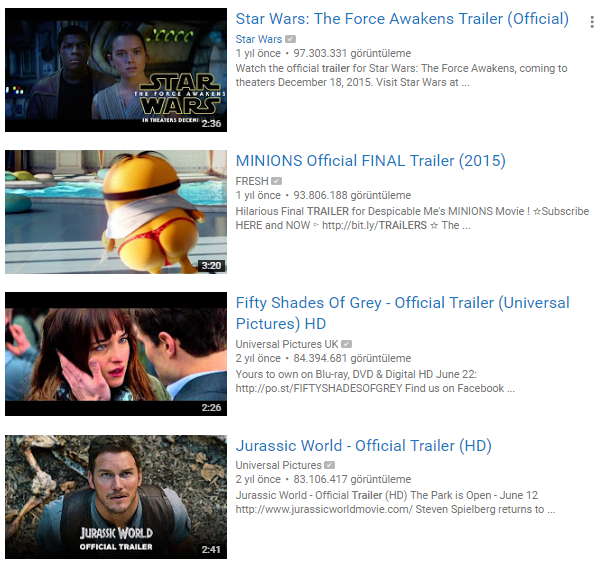The height and width of the screenshot is (563, 602).
Task: Open the three-dot menu for Star Wars video
Action: (592, 22)
